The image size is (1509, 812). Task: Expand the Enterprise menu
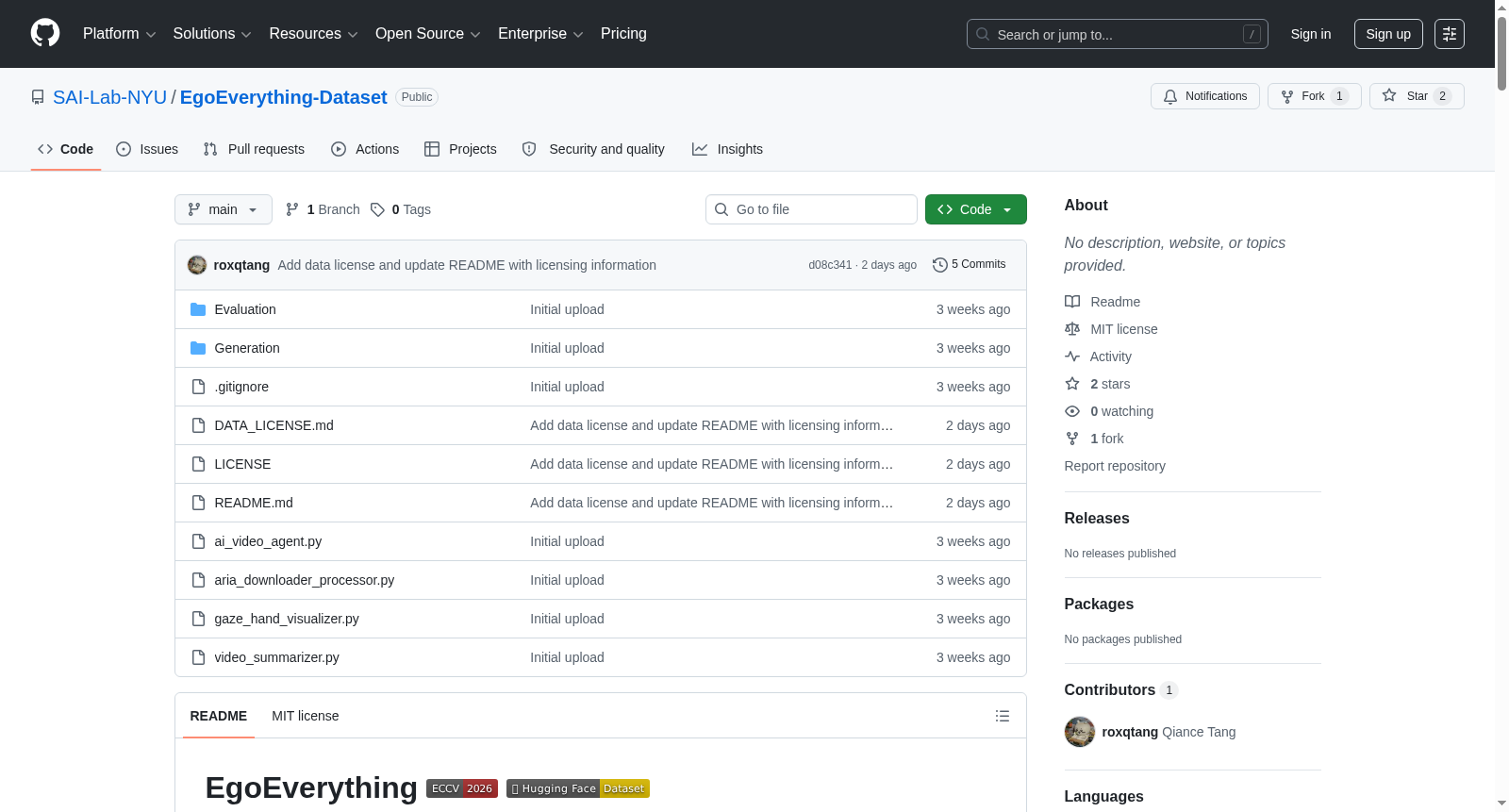540,34
